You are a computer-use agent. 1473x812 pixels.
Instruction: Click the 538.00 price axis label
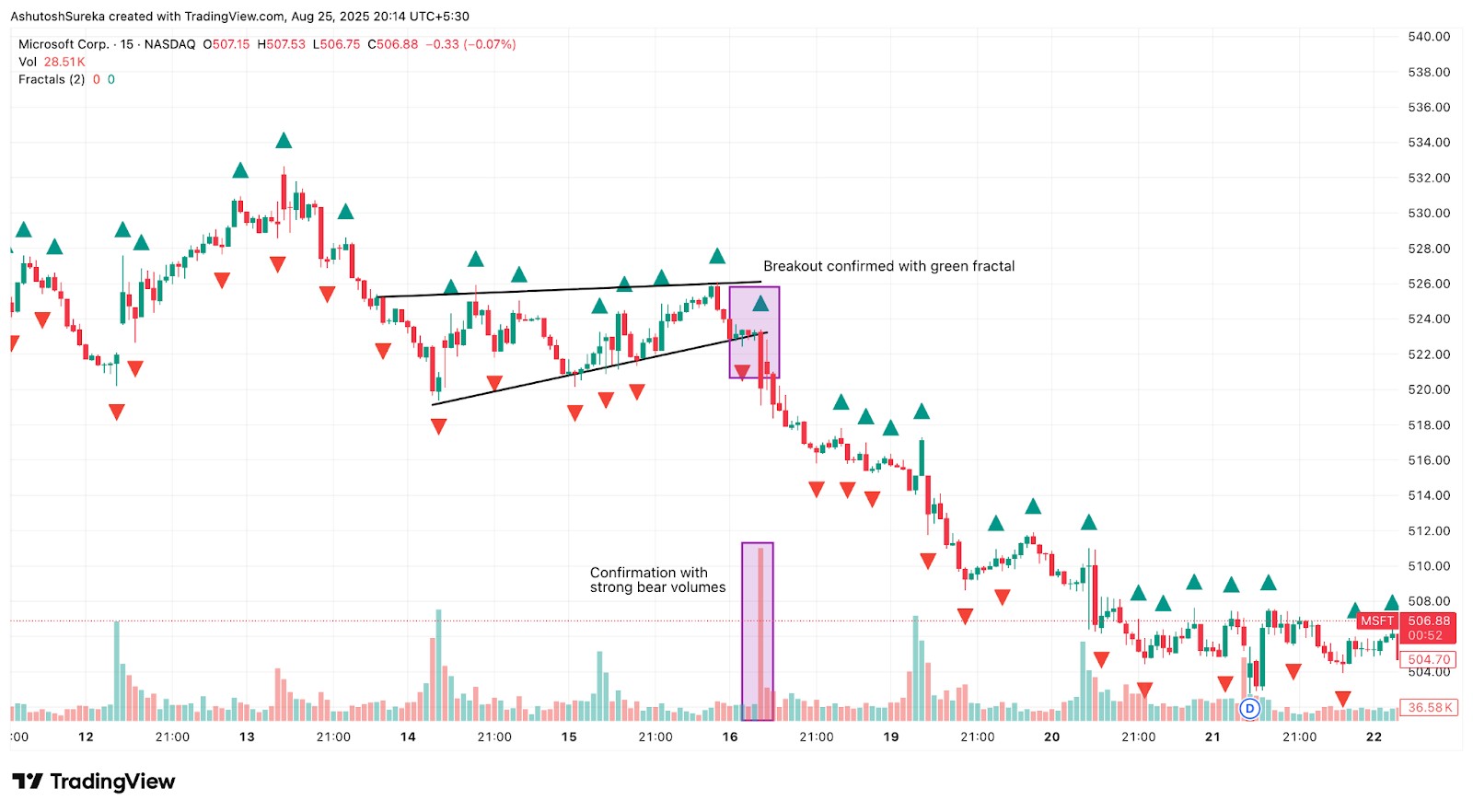(x=1429, y=72)
